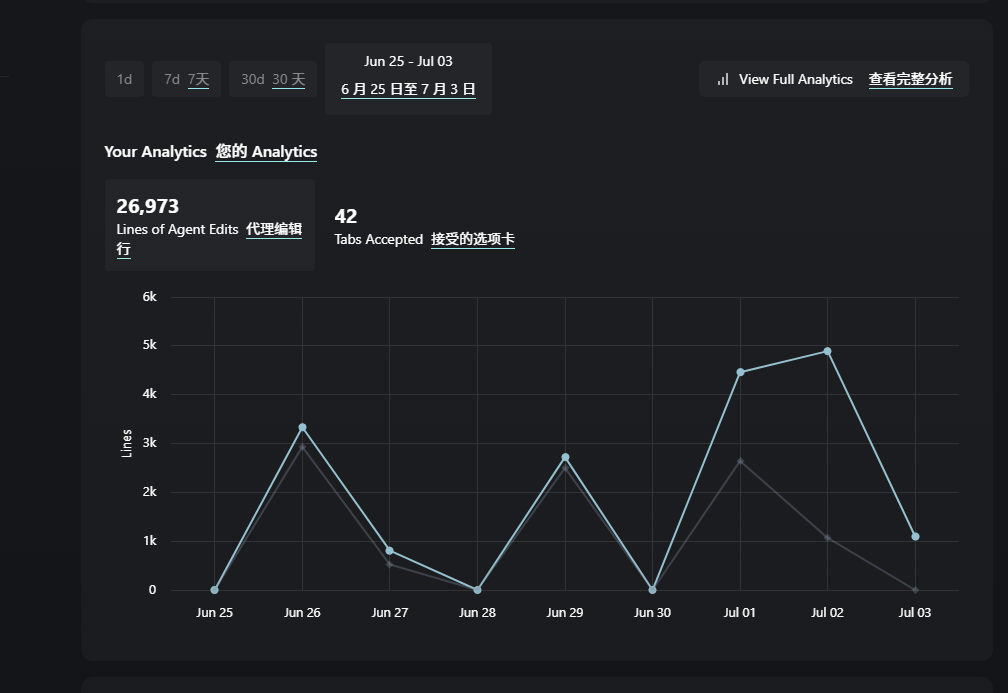Click the 26,973 total lines value
This screenshot has height=693, width=1008.
coord(147,206)
